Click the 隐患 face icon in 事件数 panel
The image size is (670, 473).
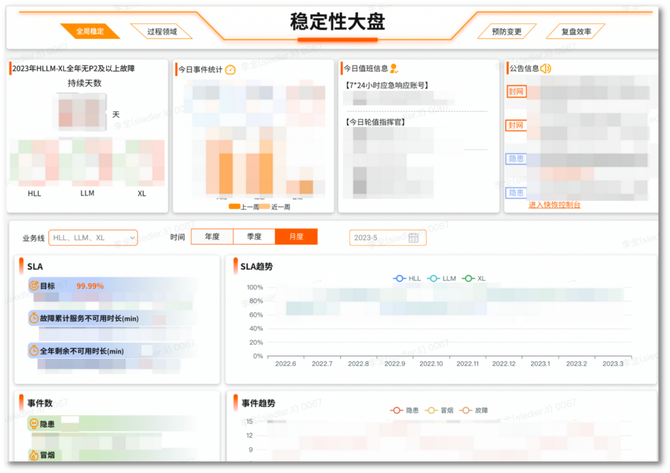coord(34,424)
